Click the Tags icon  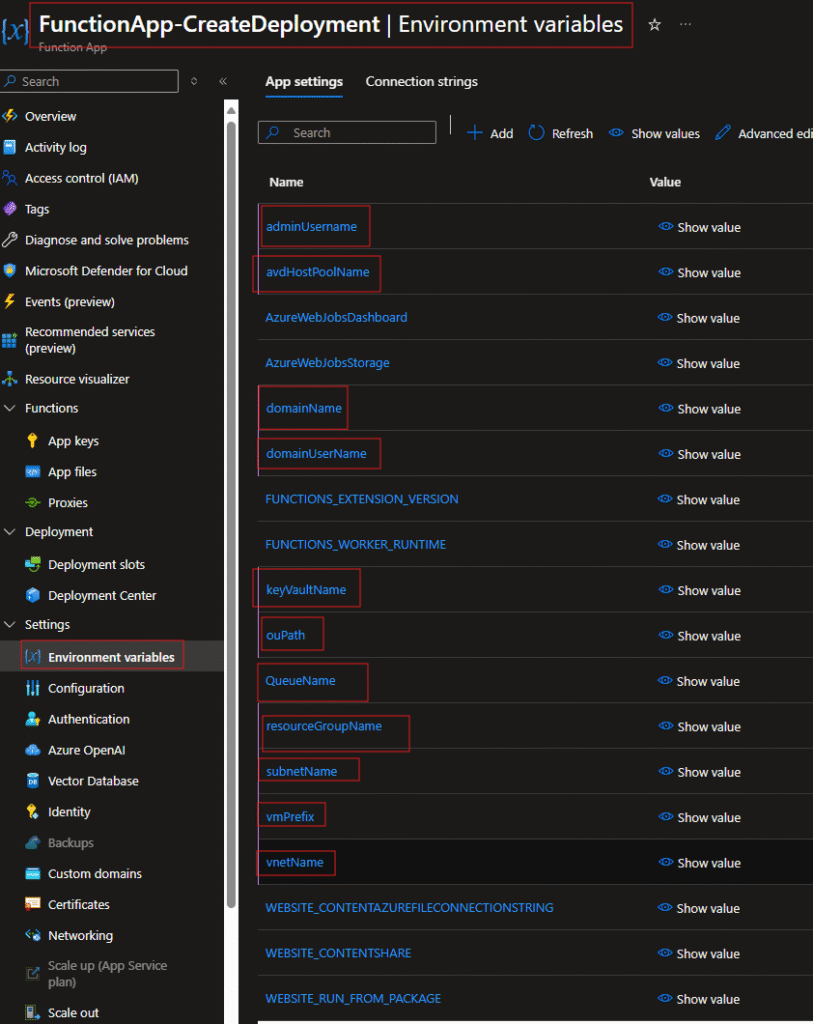[10, 209]
